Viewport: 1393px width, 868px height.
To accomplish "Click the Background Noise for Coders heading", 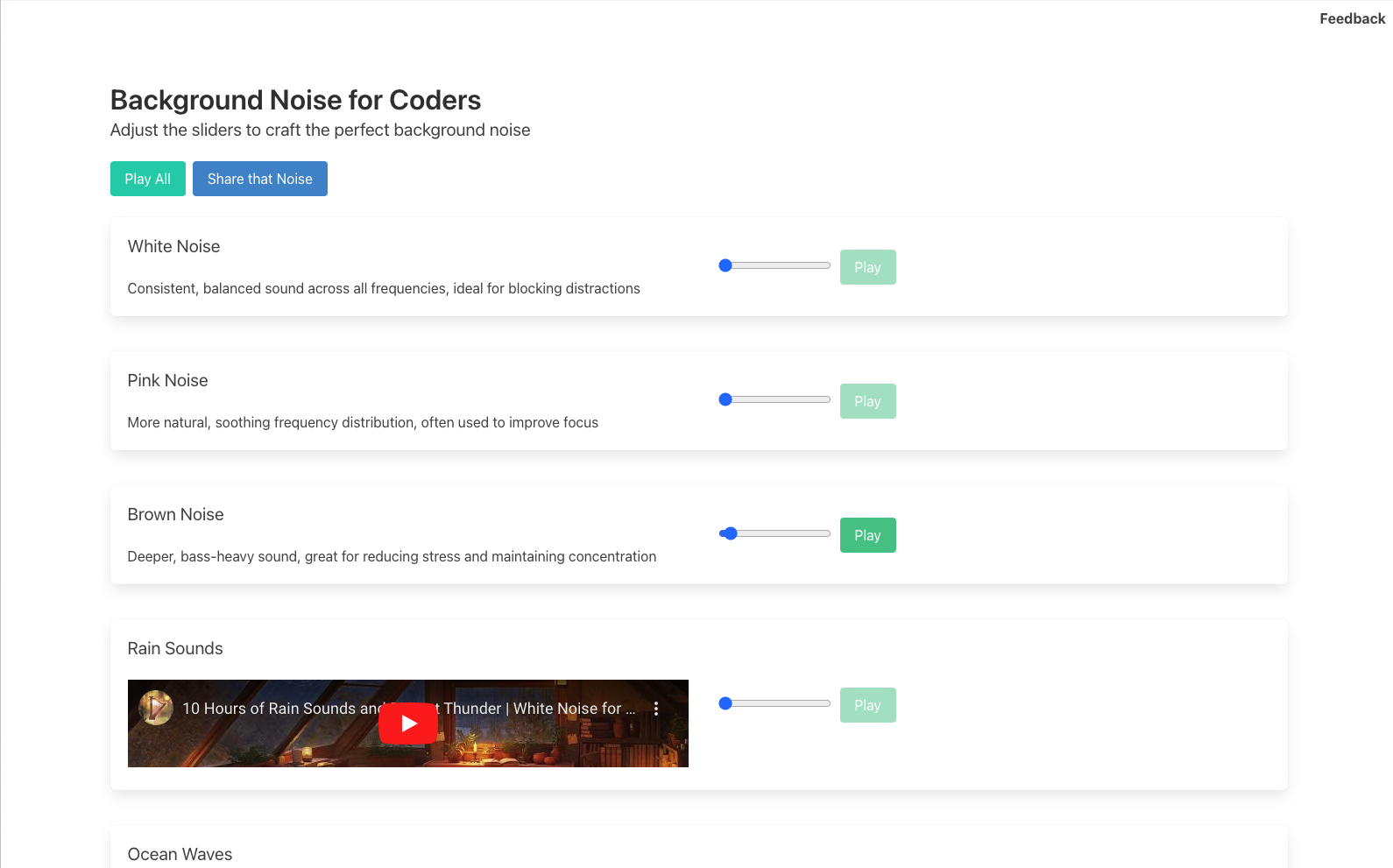I will (295, 100).
